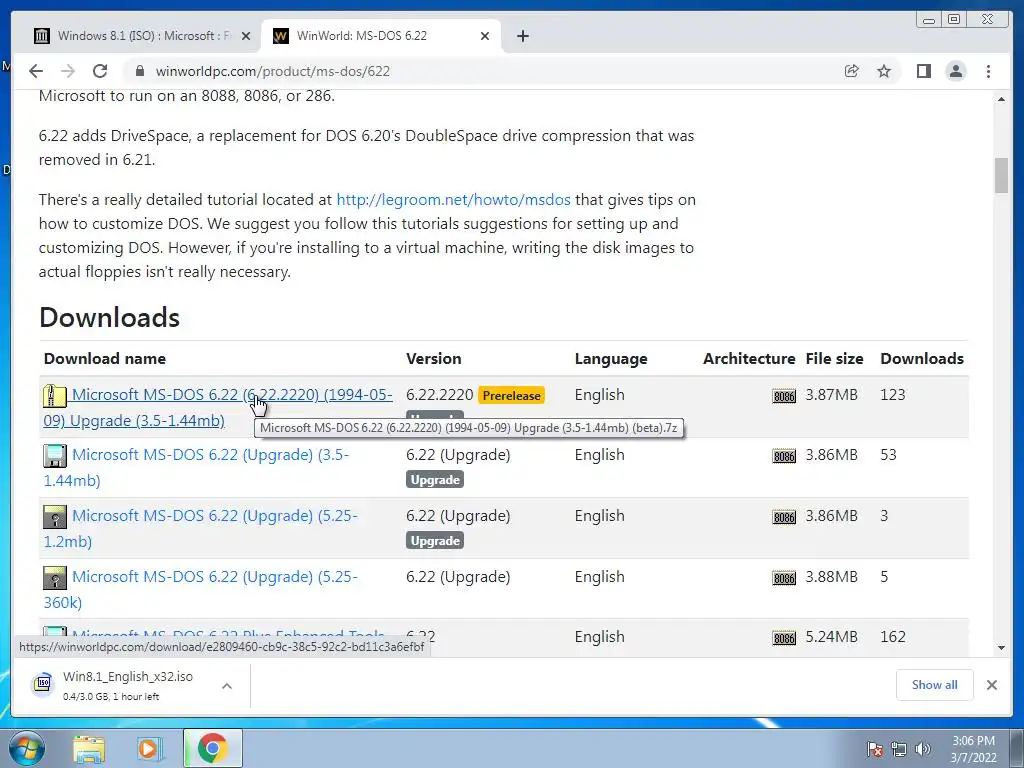Viewport: 1024px width, 768px height.
Task: Click the Chrome taskbar button
Action: 213,748
